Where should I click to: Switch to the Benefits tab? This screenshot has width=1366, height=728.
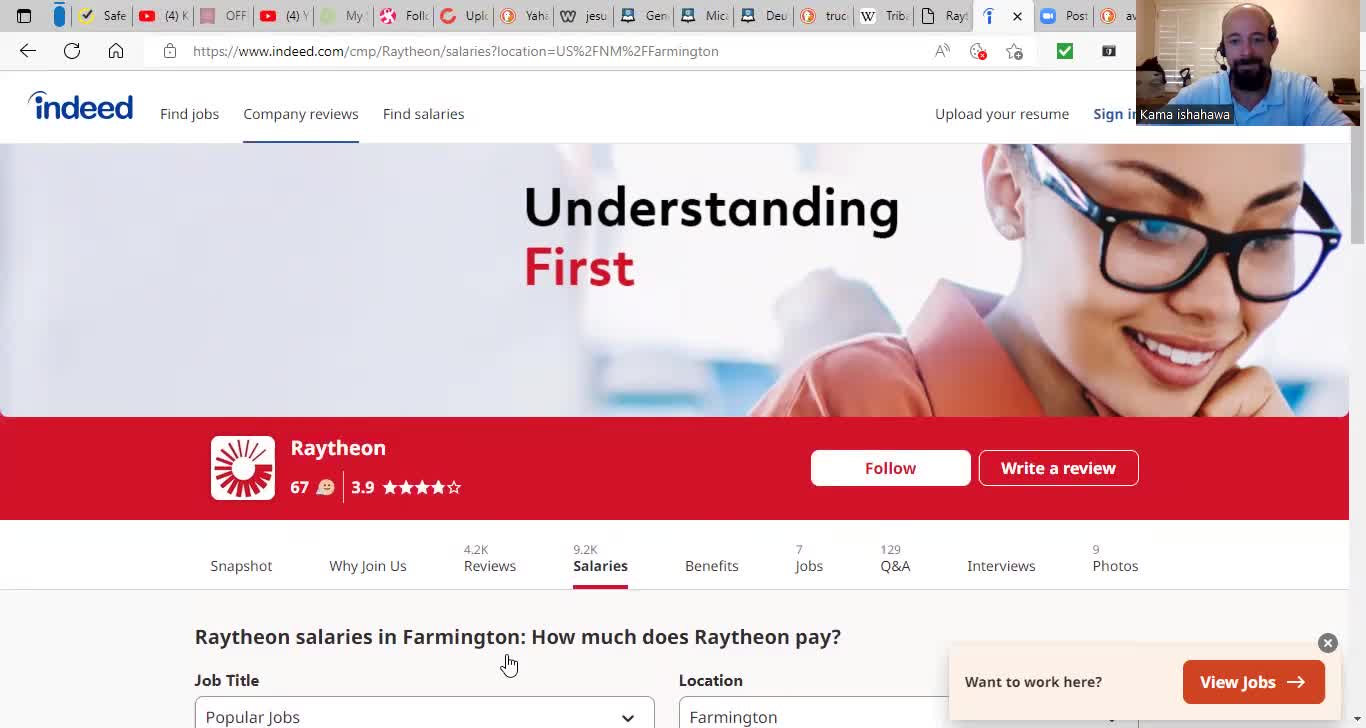(x=712, y=566)
